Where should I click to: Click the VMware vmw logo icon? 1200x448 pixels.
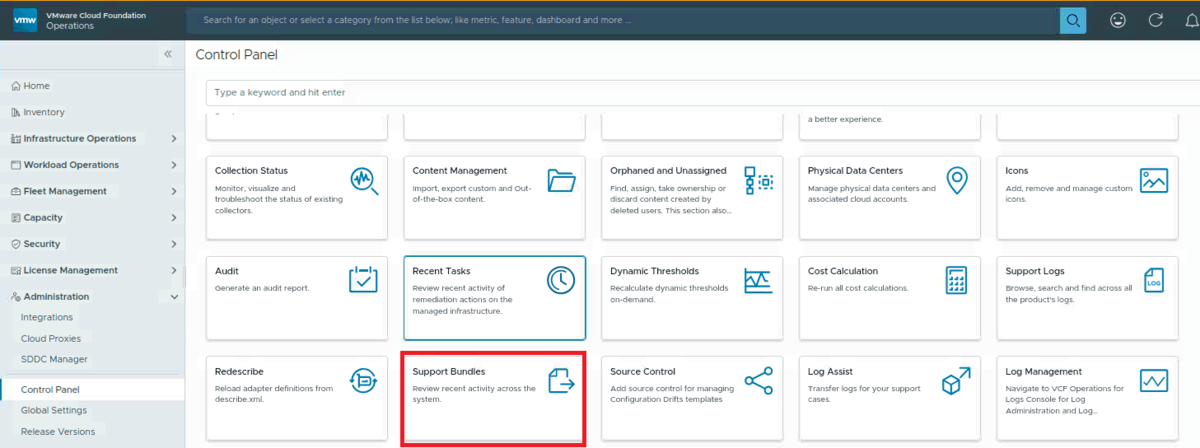tap(25, 20)
